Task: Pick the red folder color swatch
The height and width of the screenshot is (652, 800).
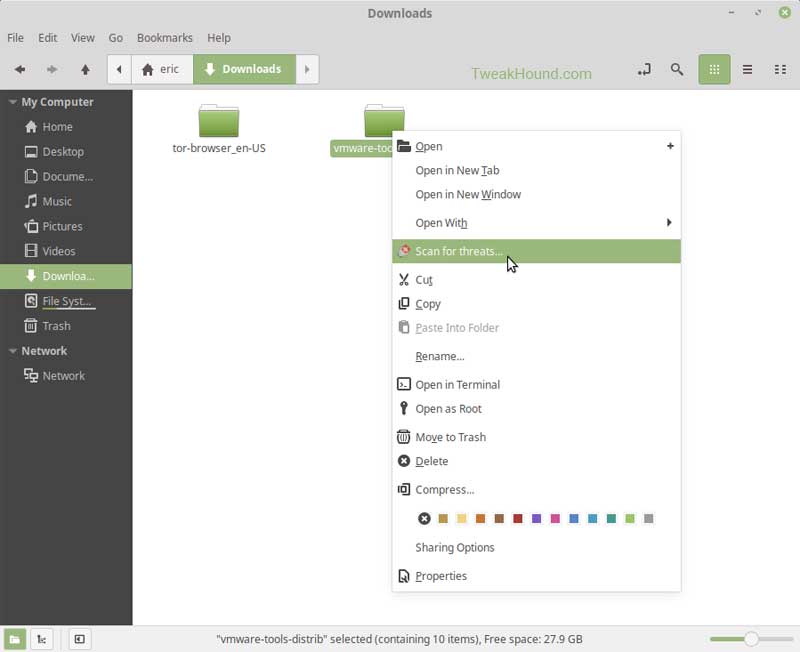Action: 518,519
